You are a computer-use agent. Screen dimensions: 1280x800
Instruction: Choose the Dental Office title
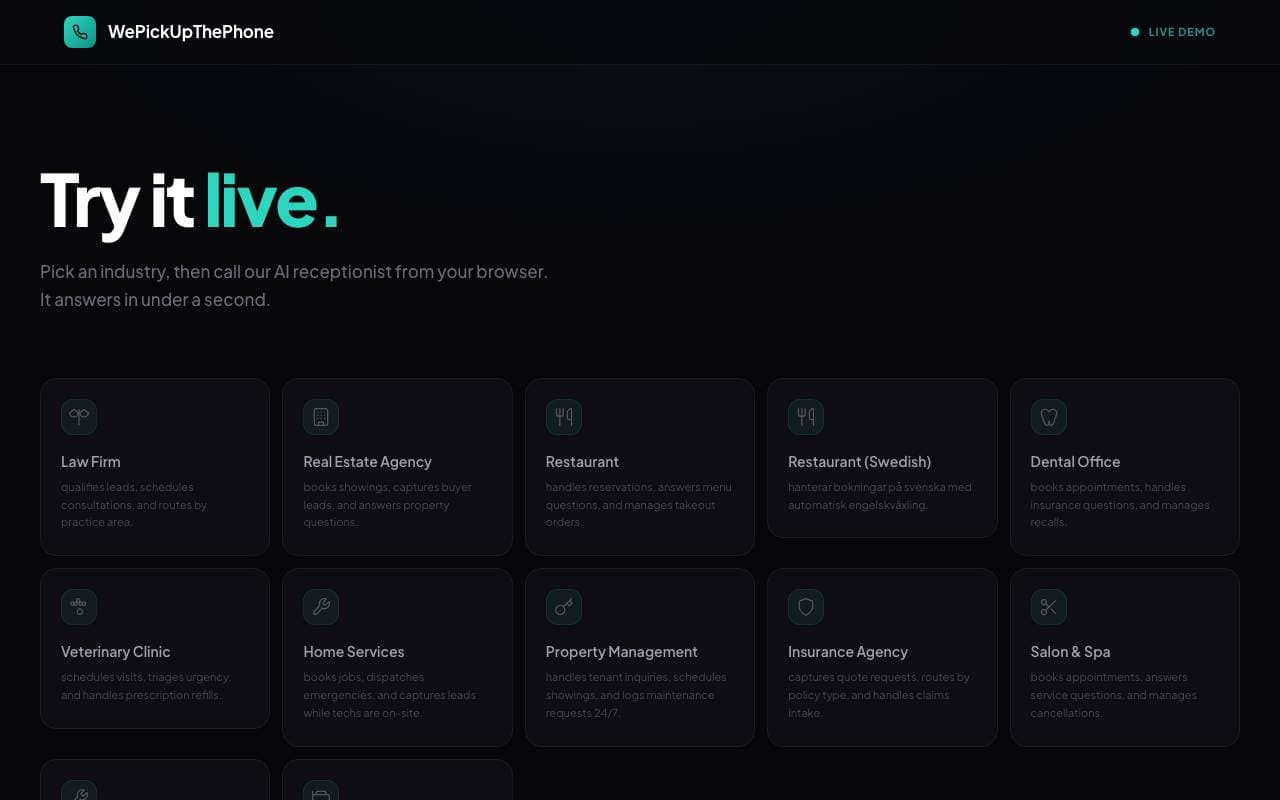(x=1075, y=462)
